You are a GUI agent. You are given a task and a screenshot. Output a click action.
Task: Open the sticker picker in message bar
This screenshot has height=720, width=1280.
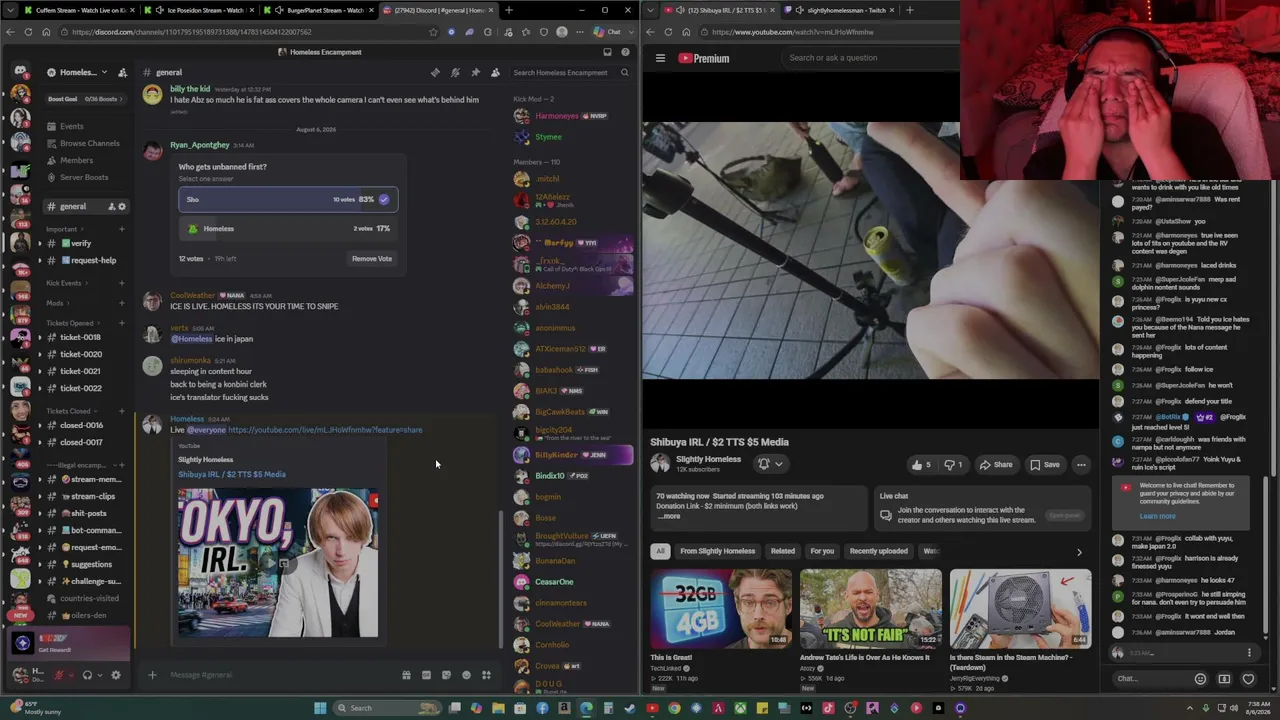446,675
